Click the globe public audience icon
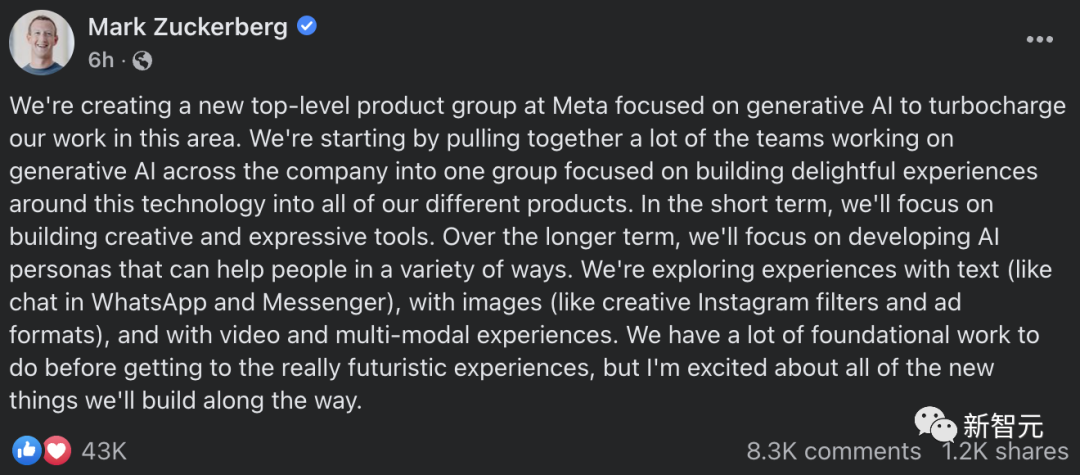Image resolution: width=1080 pixels, height=475 pixels. (142, 61)
